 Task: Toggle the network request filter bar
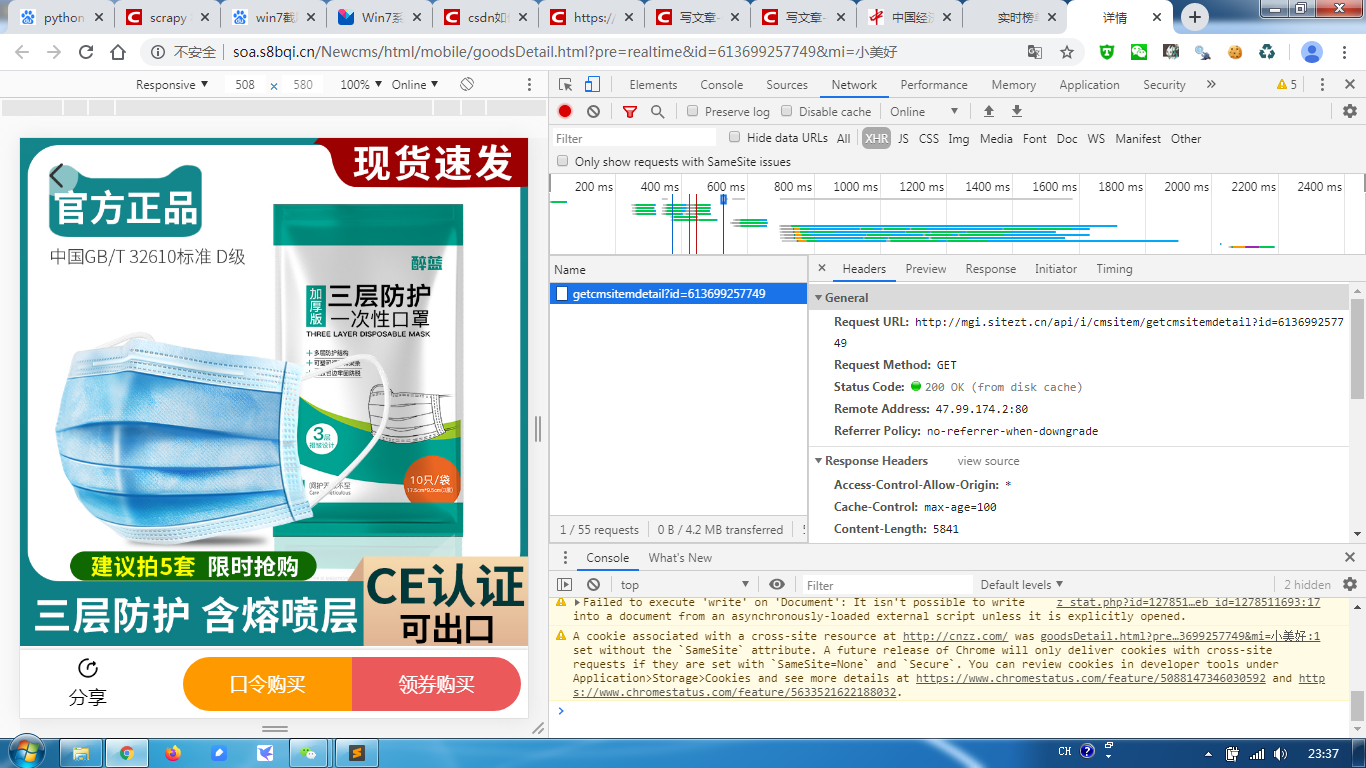627,111
